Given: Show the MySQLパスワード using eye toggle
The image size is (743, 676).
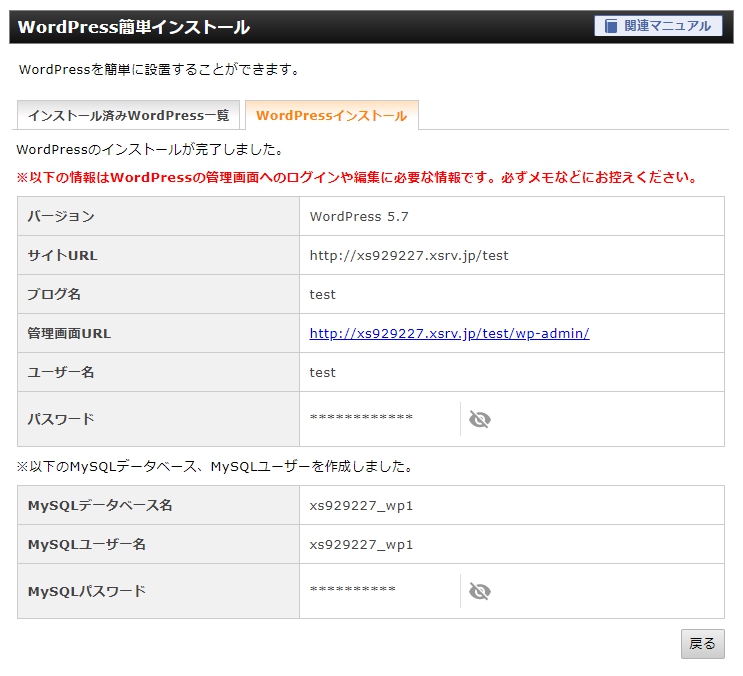Looking at the screenshot, I should pos(480,591).
